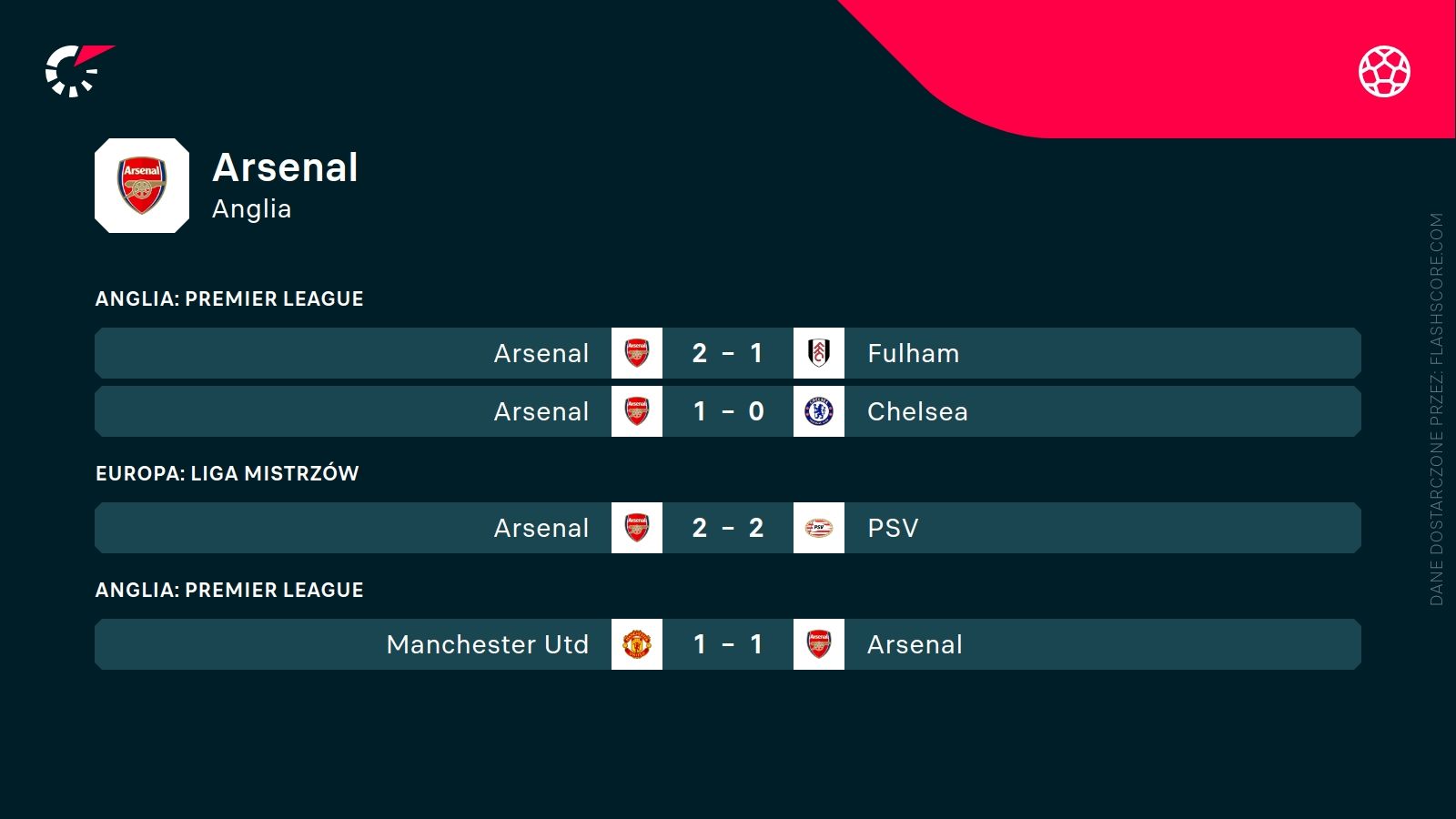The height and width of the screenshot is (819, 1456).
Task: Click the Europa: Liga Mistrzów header
Action: pos(227,473)
